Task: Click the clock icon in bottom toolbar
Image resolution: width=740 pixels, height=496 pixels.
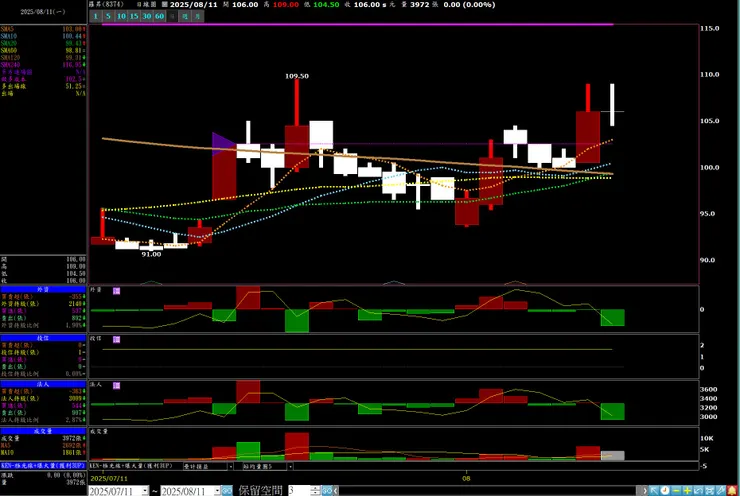Action: tap(665, 491)
